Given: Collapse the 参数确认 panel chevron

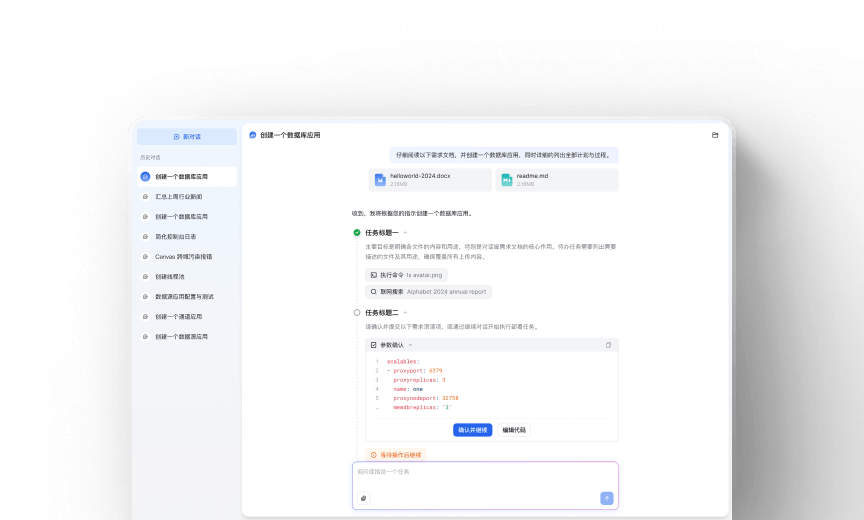Looking at the screenshot, I should tap(410, 345).
